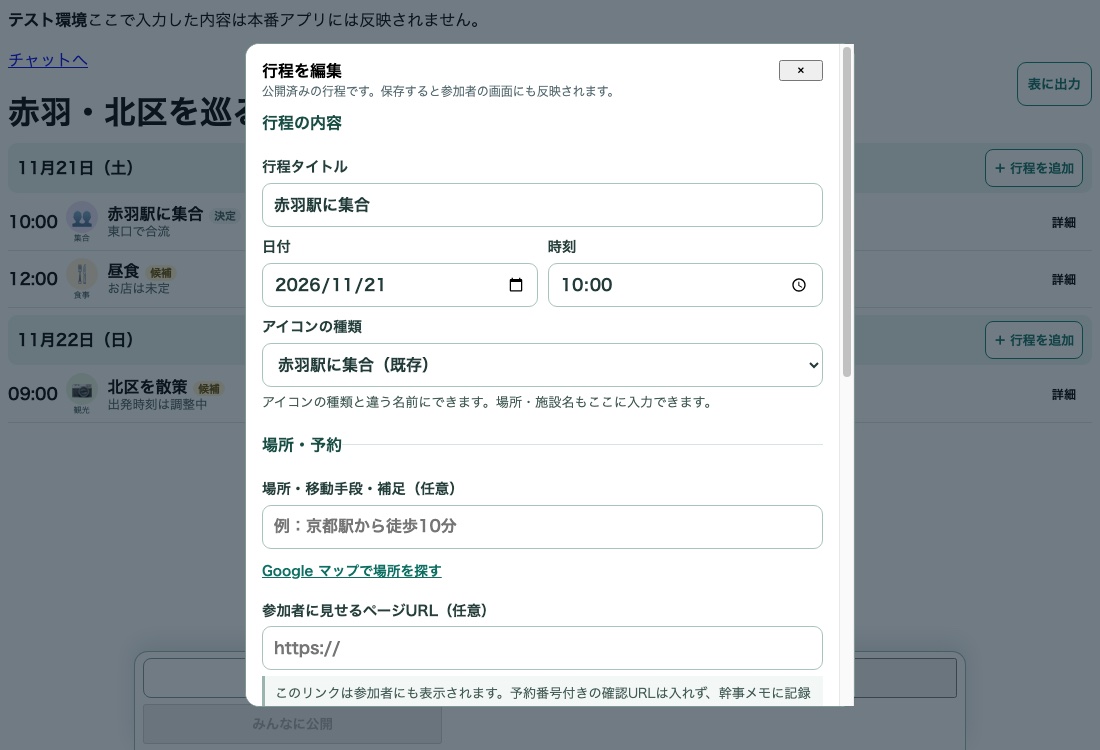Click the 12:00 time in the 昼食 row
This screenshot has width=1100, height=750.
[x=33, y=279]
